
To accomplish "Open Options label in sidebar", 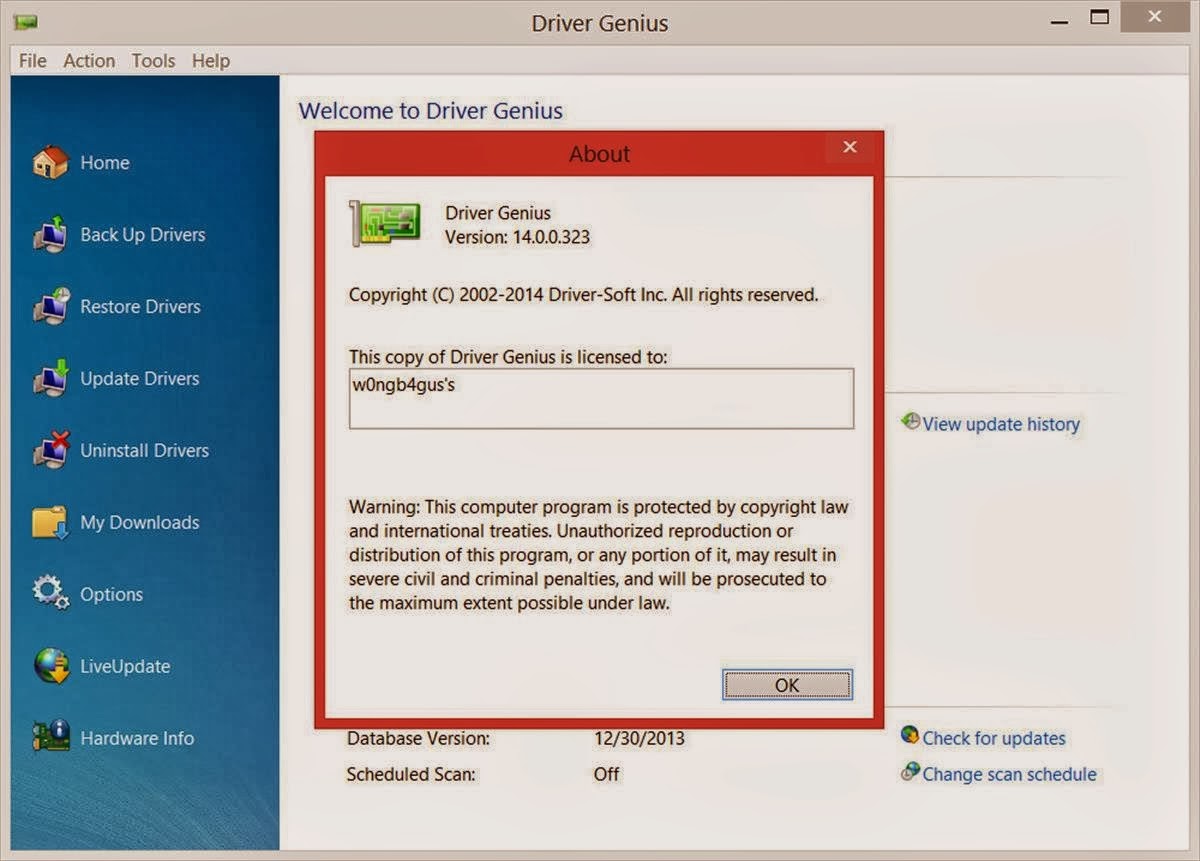I will pyautogui.click(x=112, y=595).
